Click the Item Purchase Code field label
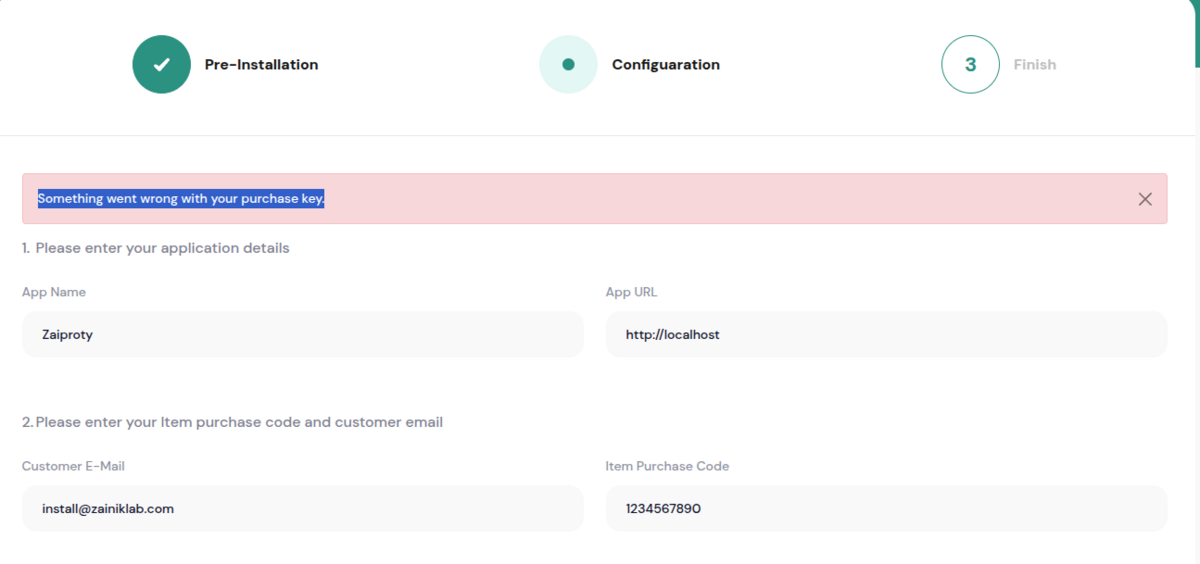 coord(667,466)
